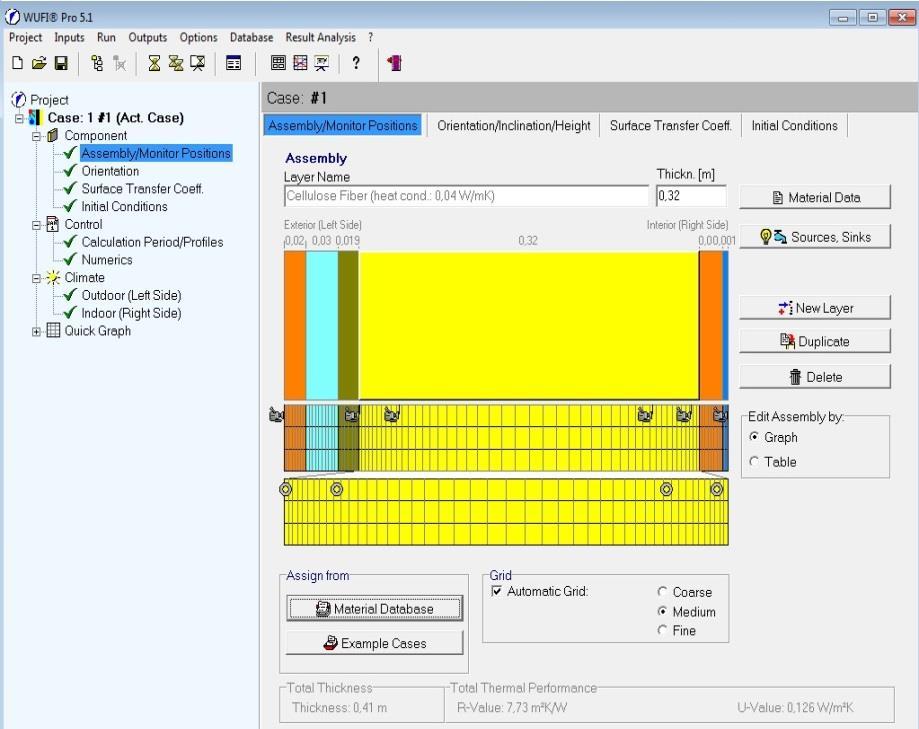Open the Result Analysis menu

(x=321, y=38)
